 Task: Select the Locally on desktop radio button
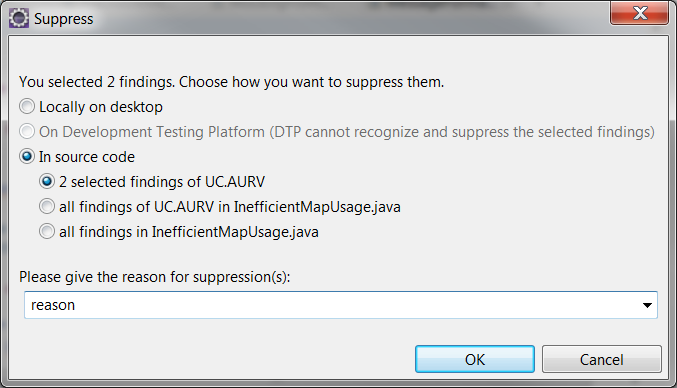[27, 107]
